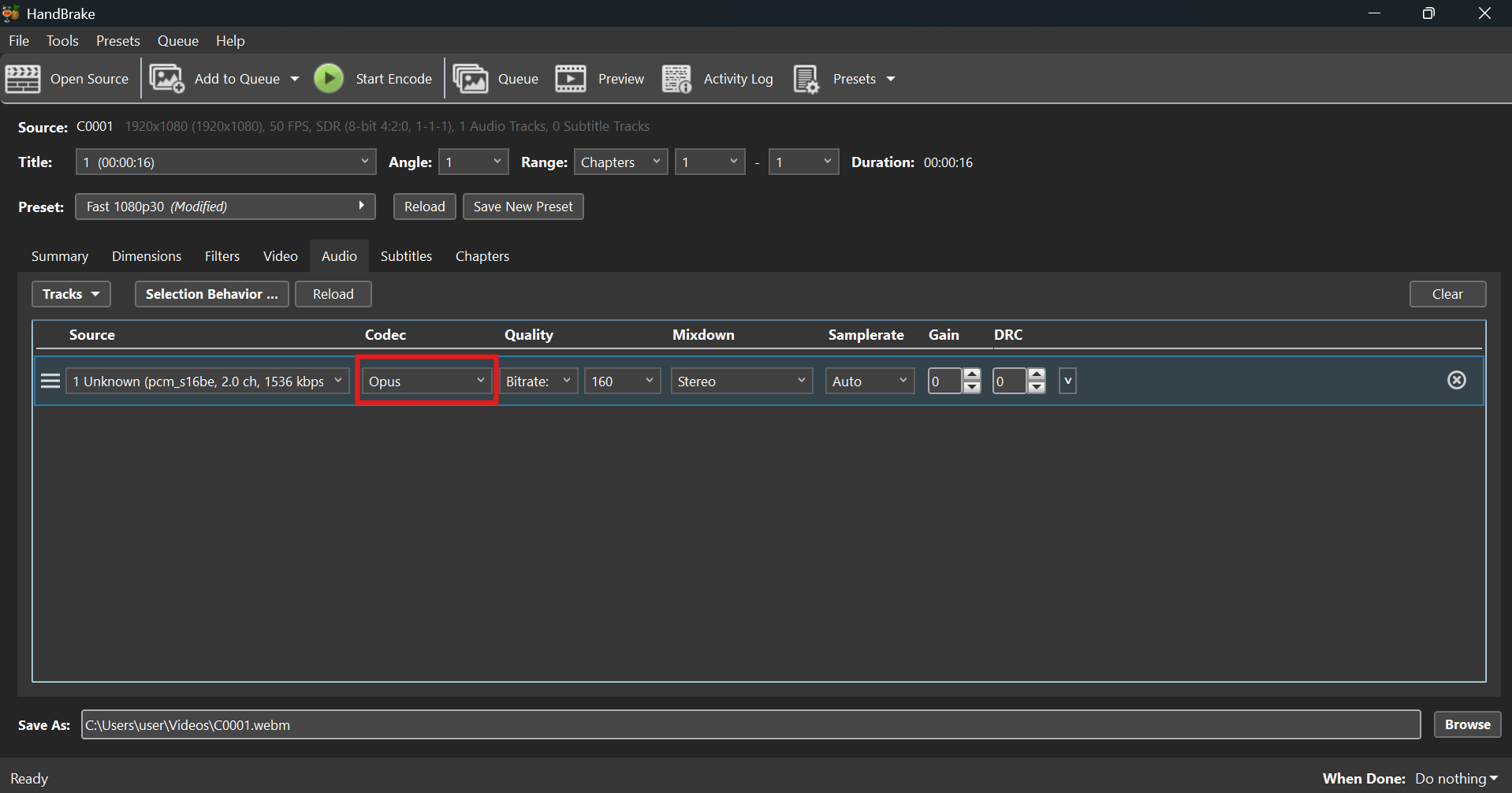Click the green Start Encode play icon

(329, 79)
